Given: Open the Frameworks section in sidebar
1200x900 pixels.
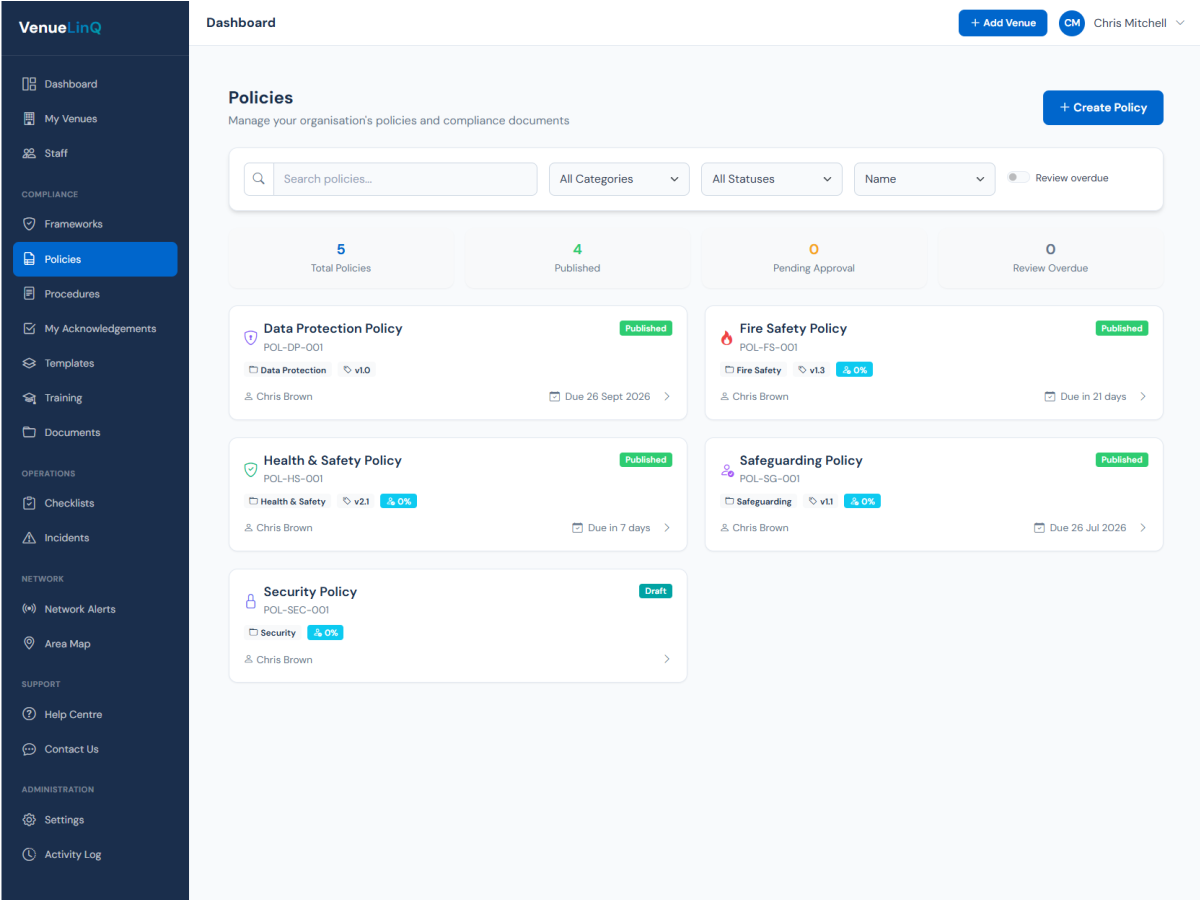Looking at the screenshot, I should [66, 223].
